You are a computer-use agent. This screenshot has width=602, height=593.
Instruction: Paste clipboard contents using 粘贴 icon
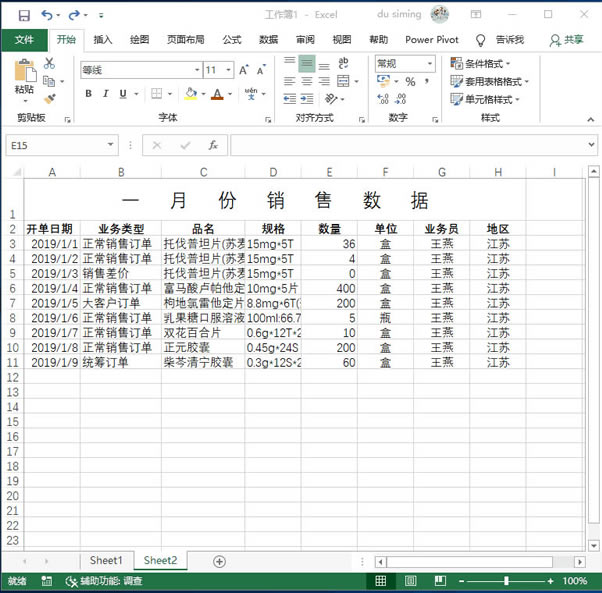[25, 72]
